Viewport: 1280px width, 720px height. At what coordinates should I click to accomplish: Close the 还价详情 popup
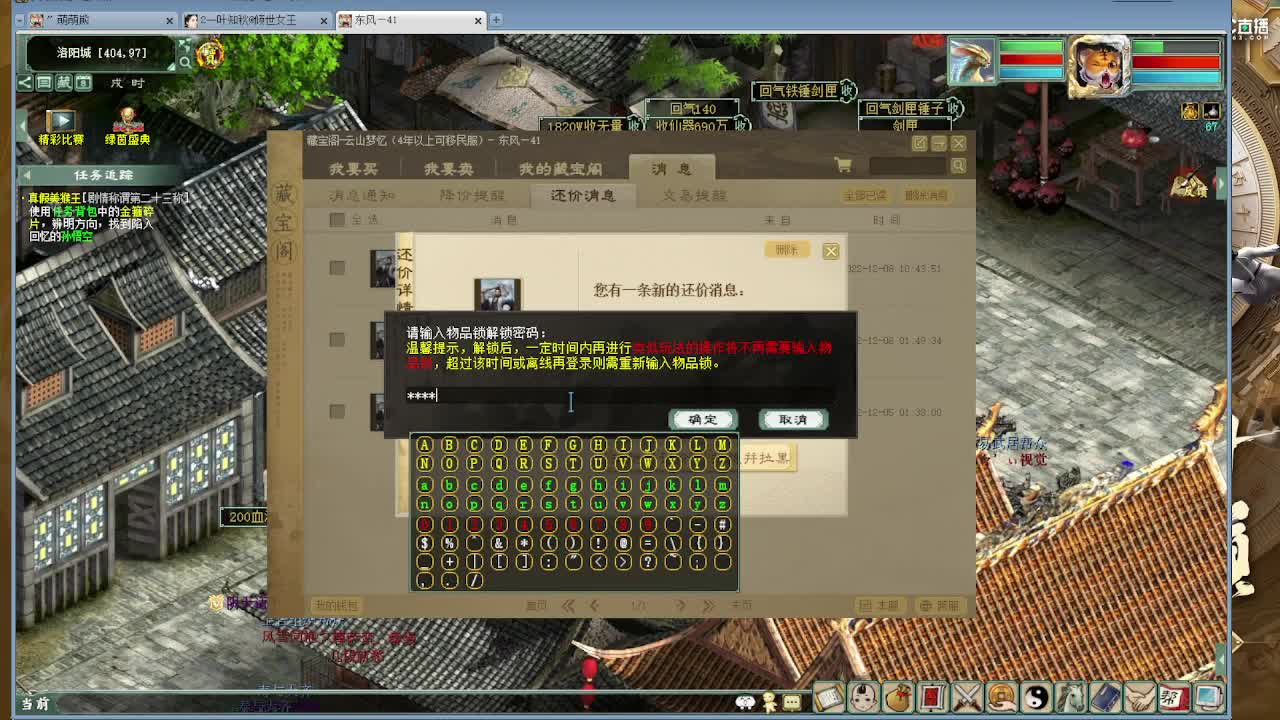coord(831,252)
